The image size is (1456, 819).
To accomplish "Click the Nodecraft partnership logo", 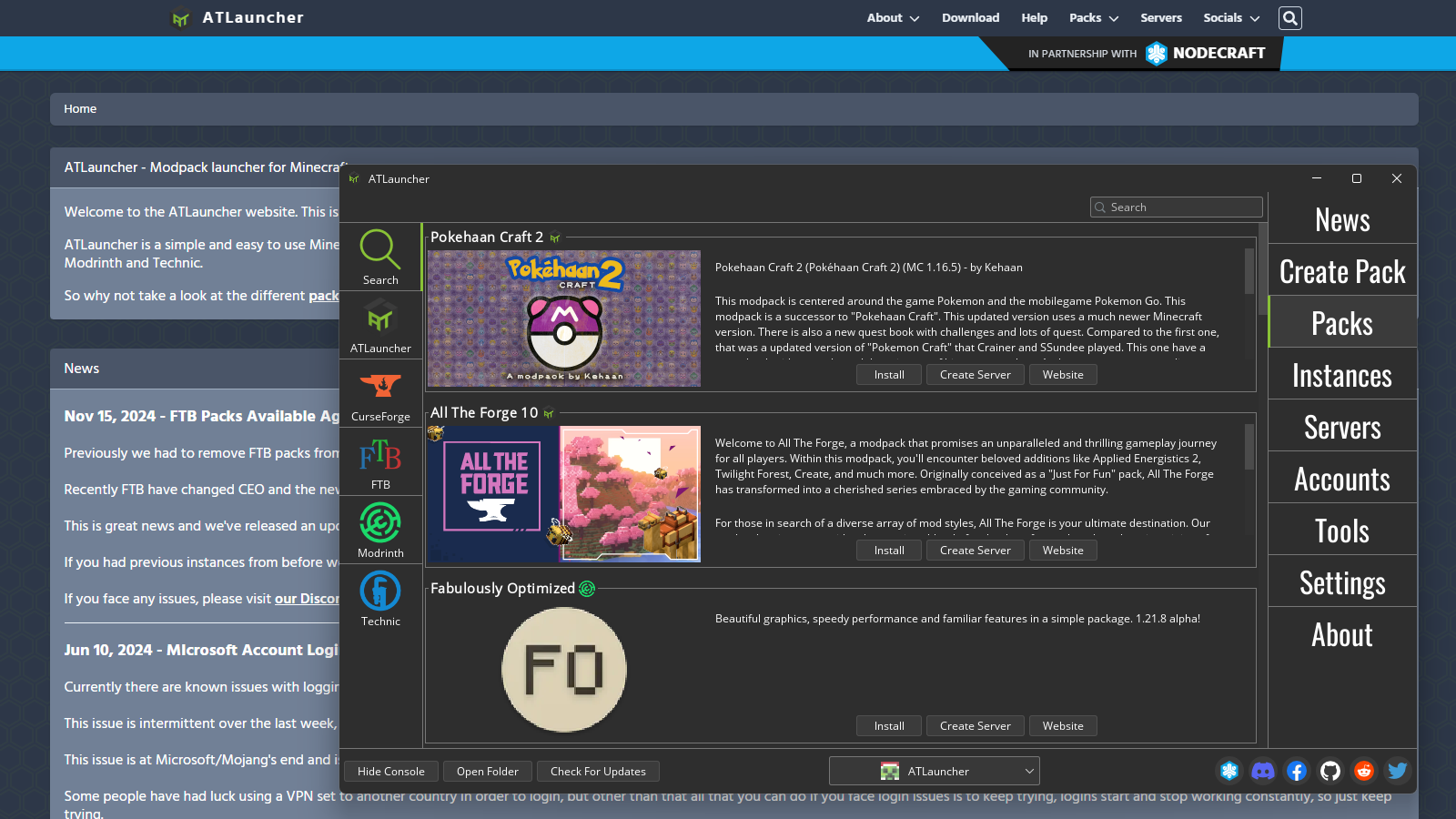I will (x=1206, y=54).
